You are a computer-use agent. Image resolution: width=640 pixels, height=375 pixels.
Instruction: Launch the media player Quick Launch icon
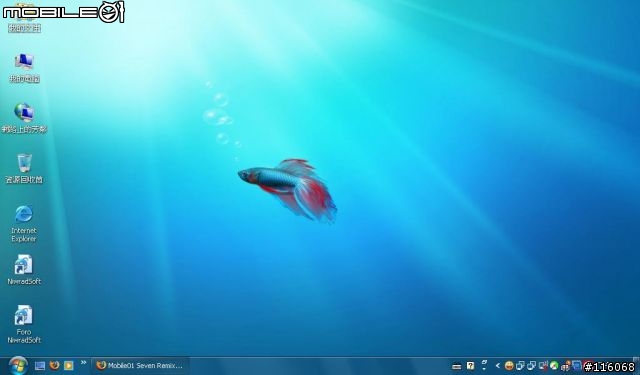[x=69, y=365]
